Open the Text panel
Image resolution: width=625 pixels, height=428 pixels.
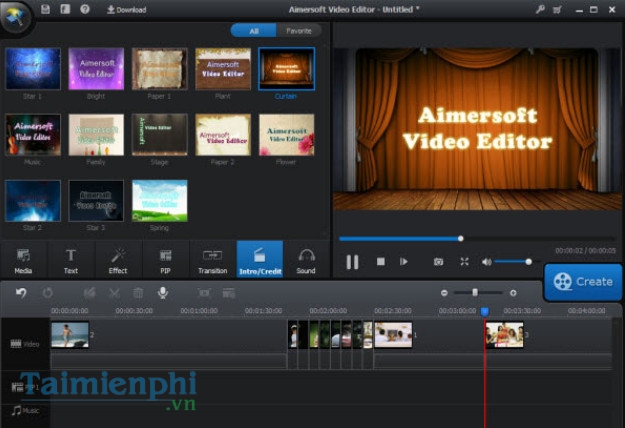coord(71,260)
